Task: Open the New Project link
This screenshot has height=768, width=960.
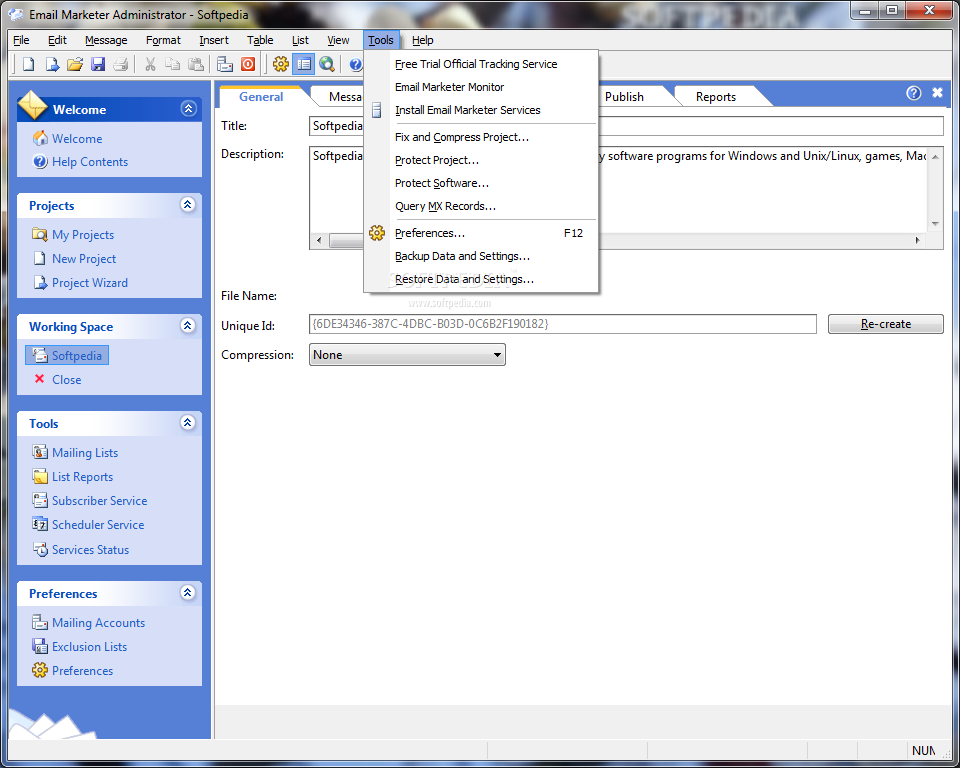Action: 84,258
